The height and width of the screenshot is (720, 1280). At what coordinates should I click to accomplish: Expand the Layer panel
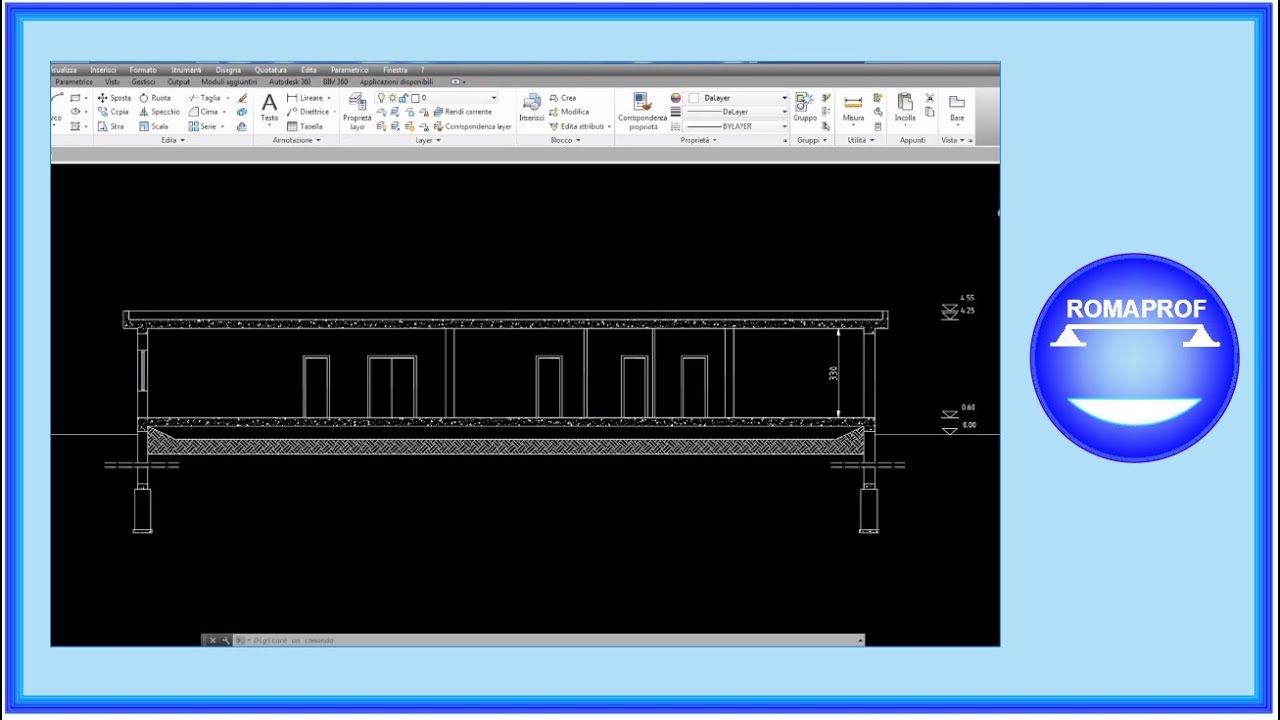click(x=428, y=140)
